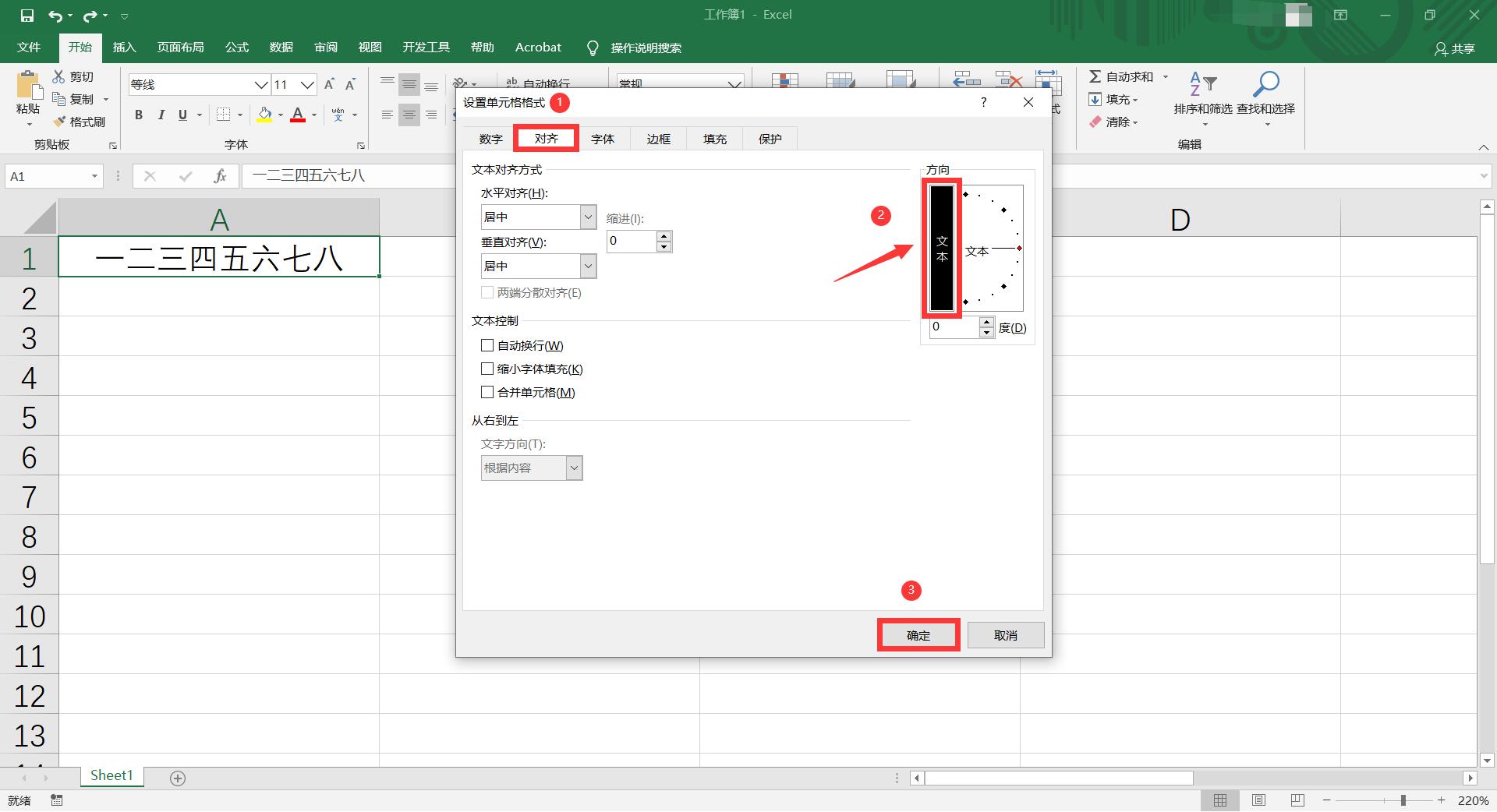This screenshot has height=812, width=1497.
Task: Enable the 自动换行 wrap text checkbox
Action: pos(487,345)
